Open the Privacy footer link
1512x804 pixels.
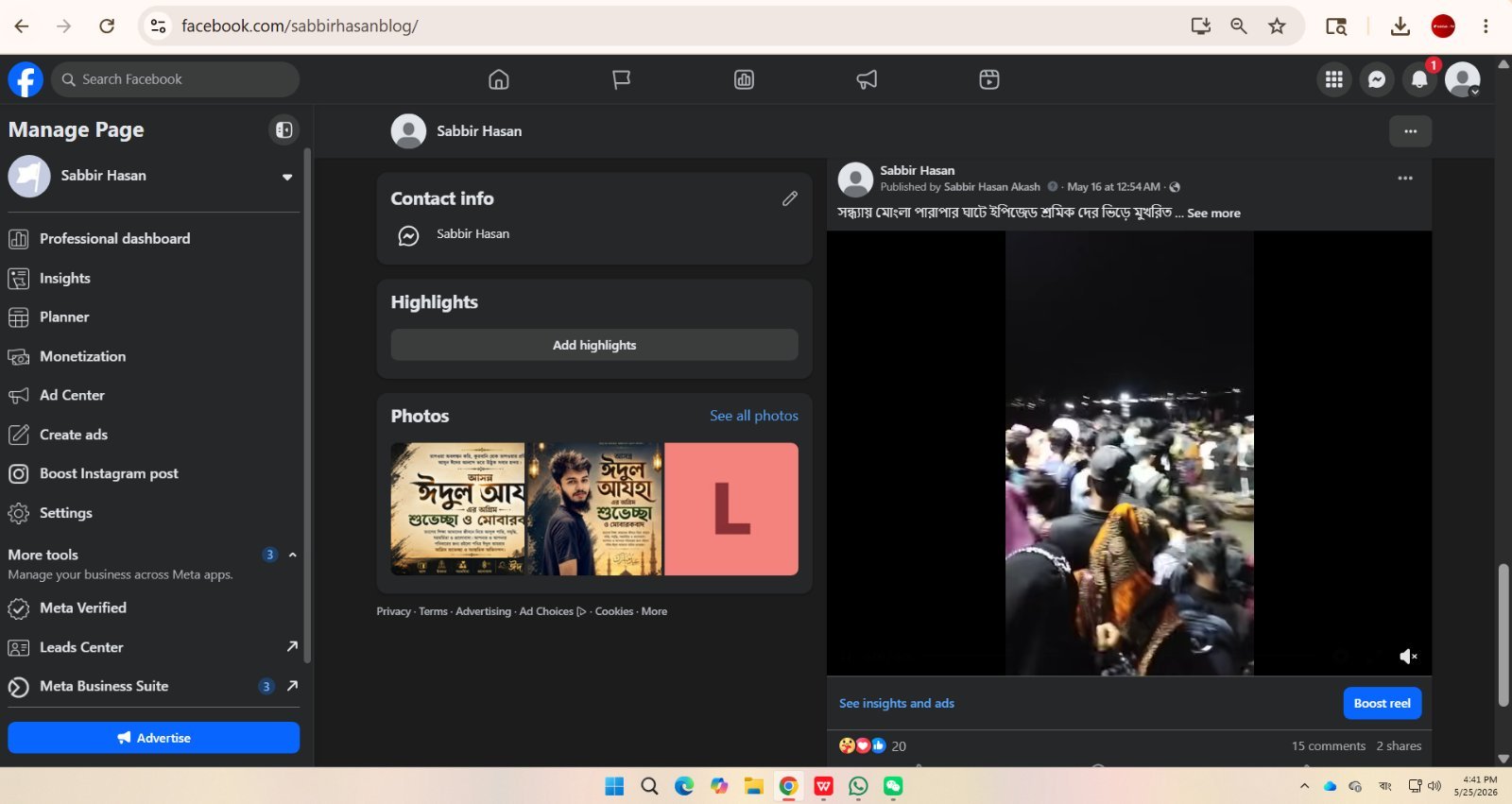point(393,611)
